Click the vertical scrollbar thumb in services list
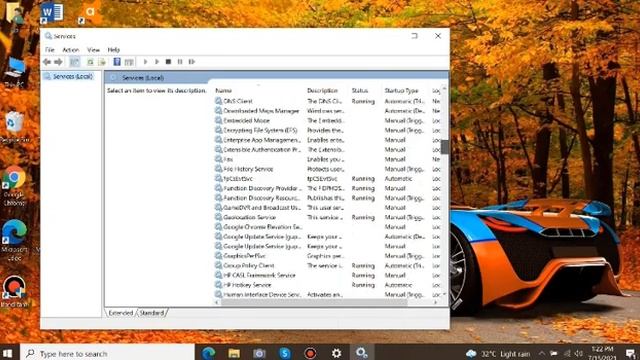The height and width of the screenshot is (360, 640). 444,147
